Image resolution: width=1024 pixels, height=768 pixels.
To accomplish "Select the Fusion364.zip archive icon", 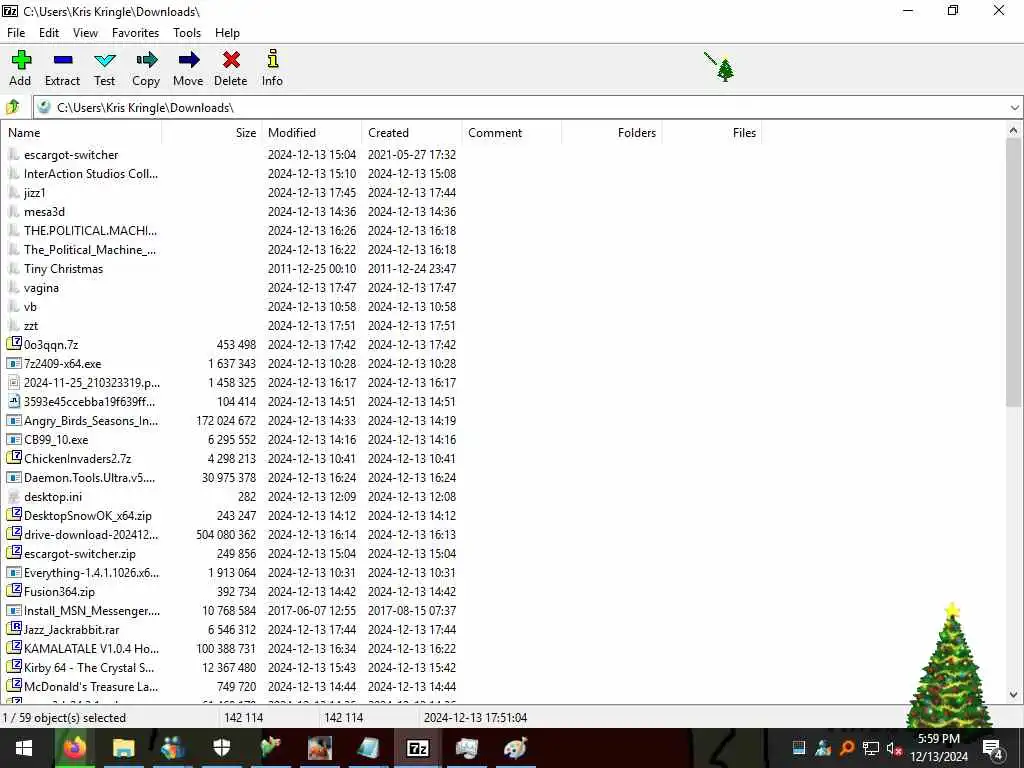I will [x=14, y=592].
